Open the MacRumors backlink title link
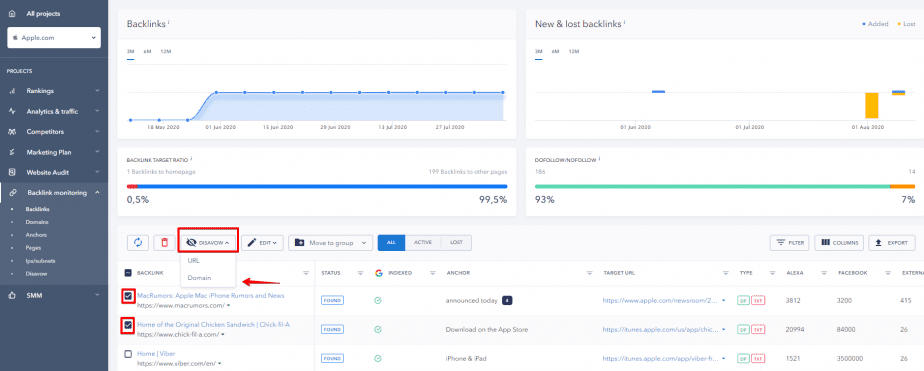The height and width of the screenshot is (371, 924). point(210,296)
